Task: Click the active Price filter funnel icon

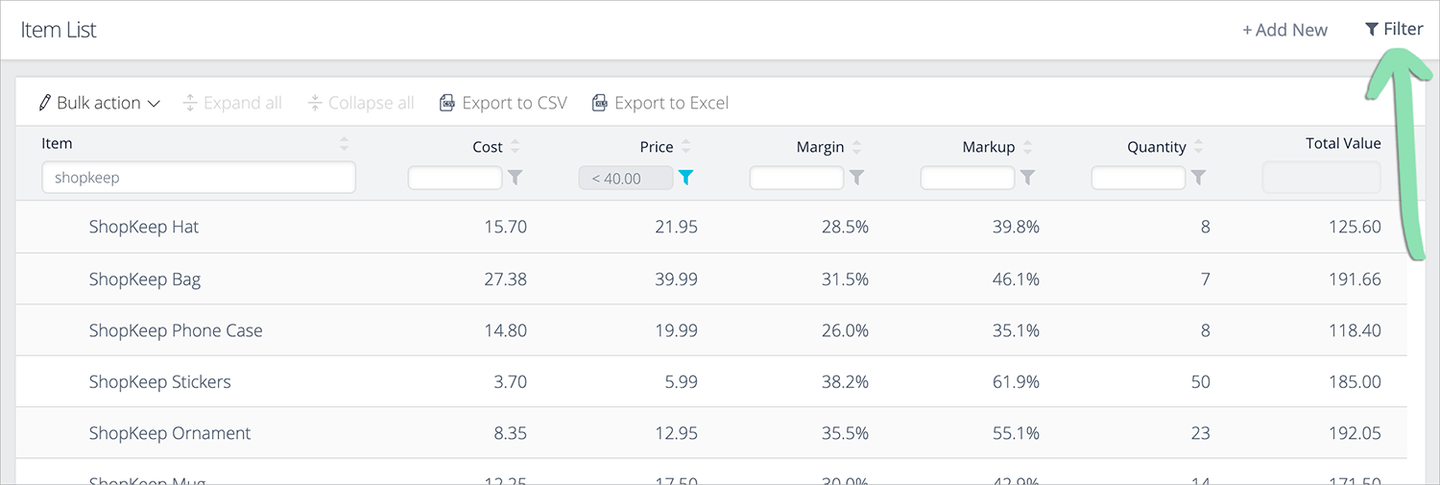Action: [x=686, y=178]
